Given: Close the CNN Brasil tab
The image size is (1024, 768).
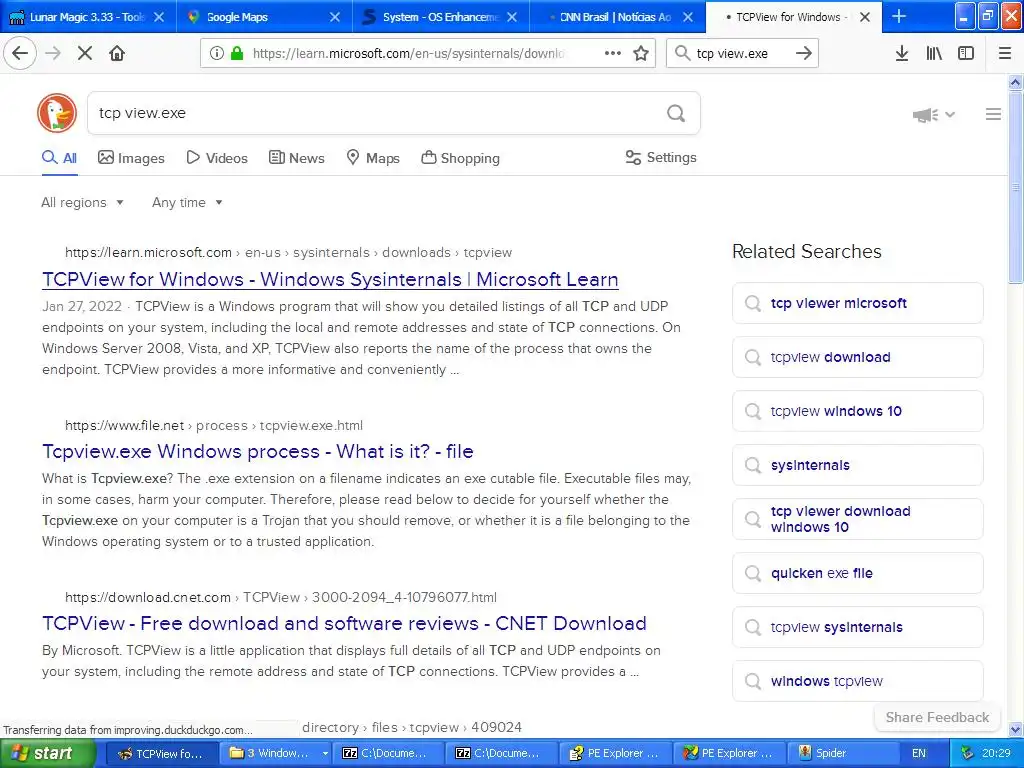Looking at the screenshot, I should (688, 17).
